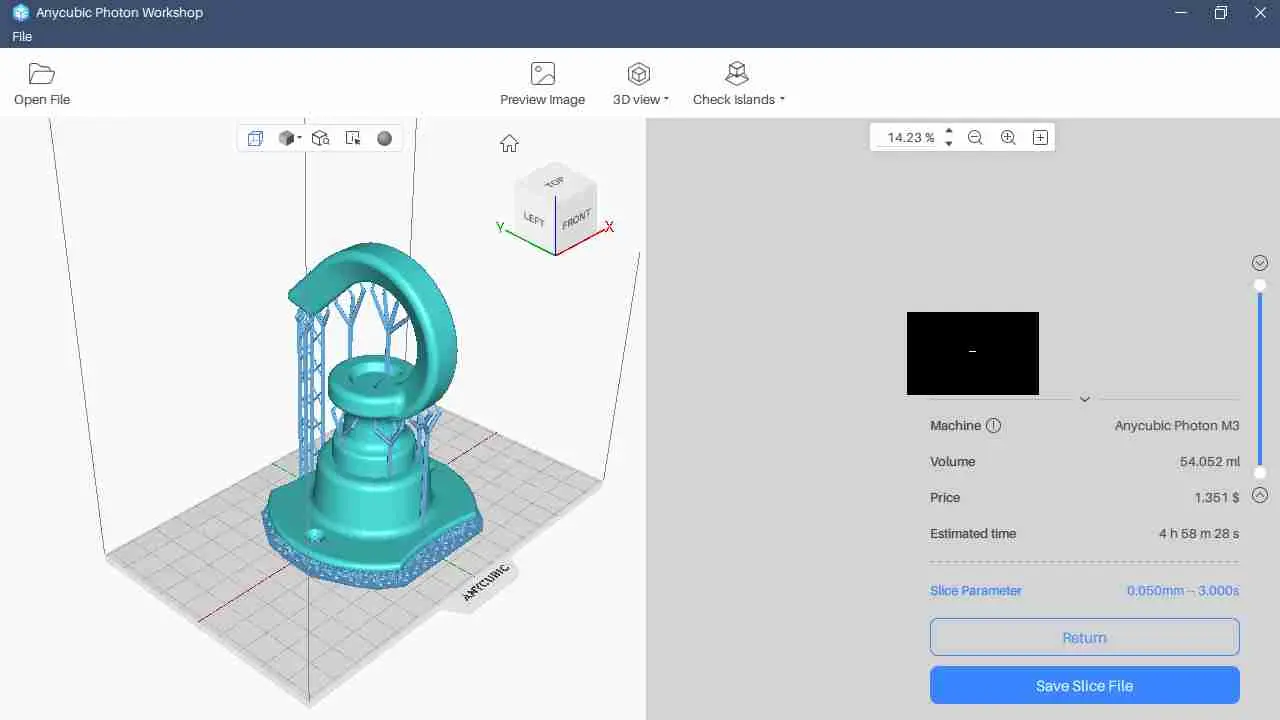The height and width of the screenshot is (720, 1280).
Task: Click the Open File folder icon
Action: click(x=41, y=74)
